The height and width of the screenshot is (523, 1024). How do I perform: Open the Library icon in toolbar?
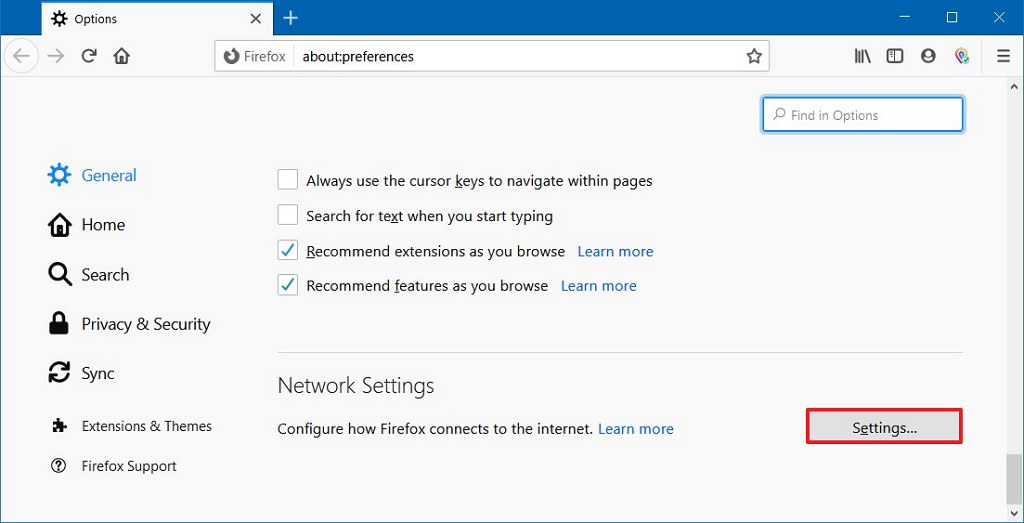click(x=862, y=56)
